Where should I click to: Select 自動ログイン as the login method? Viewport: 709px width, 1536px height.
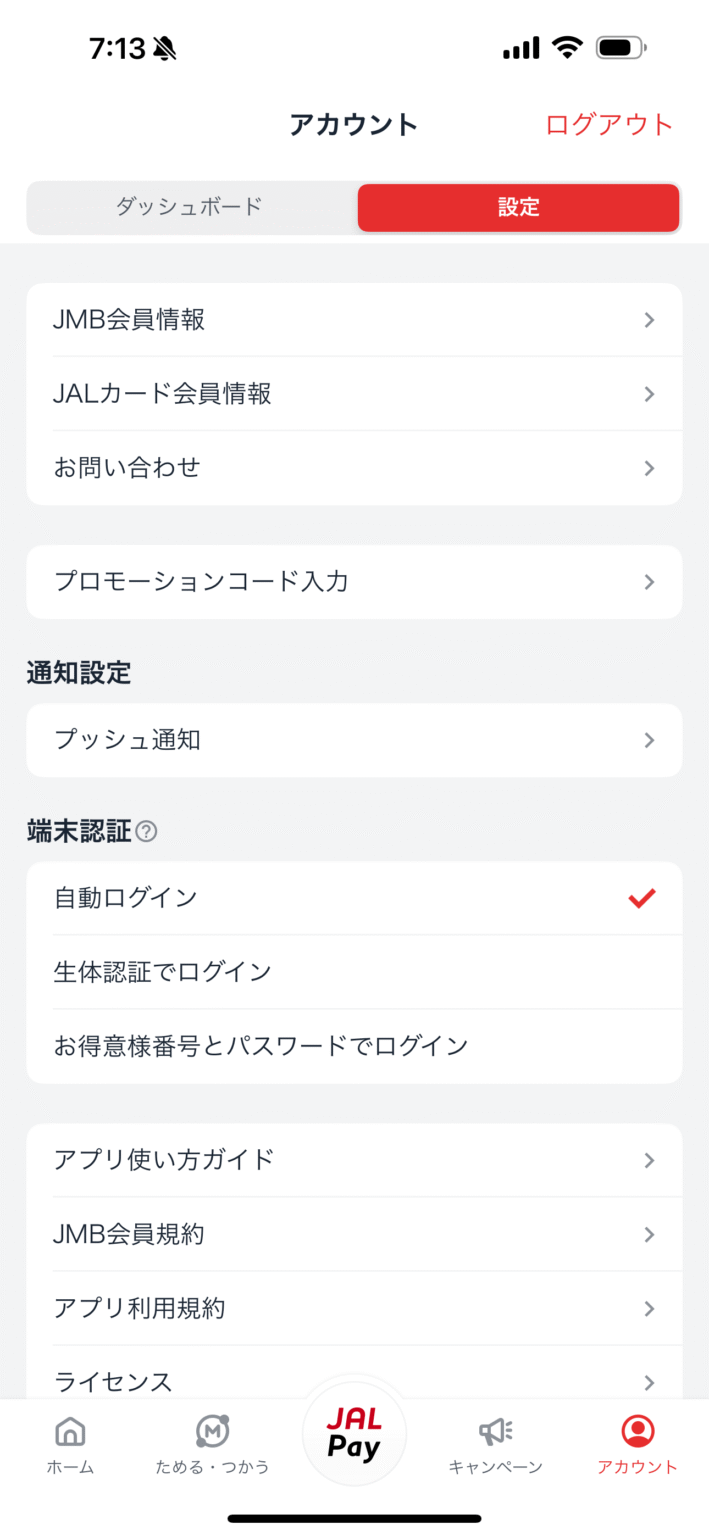point(354,897)
